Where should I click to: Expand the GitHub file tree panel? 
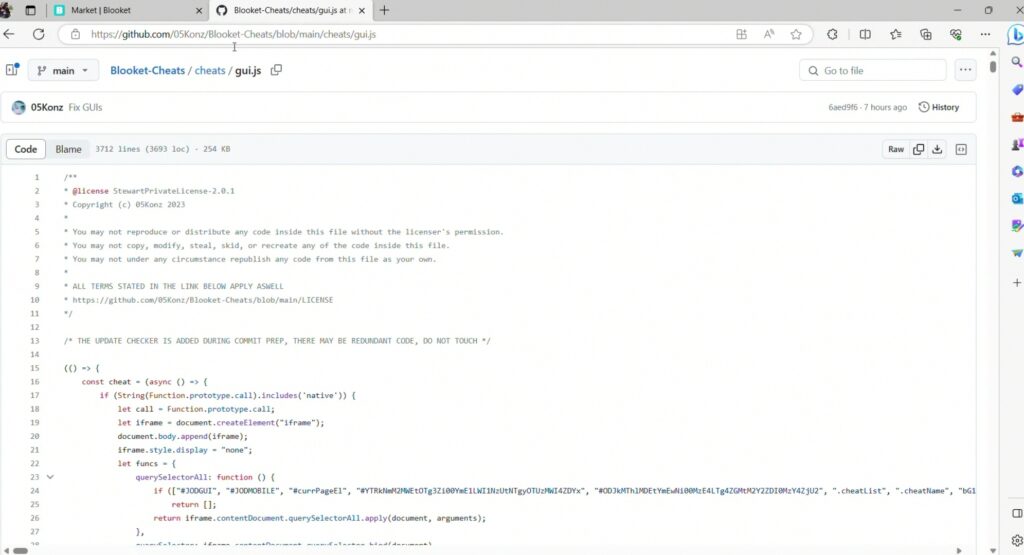tap(12, 70)
